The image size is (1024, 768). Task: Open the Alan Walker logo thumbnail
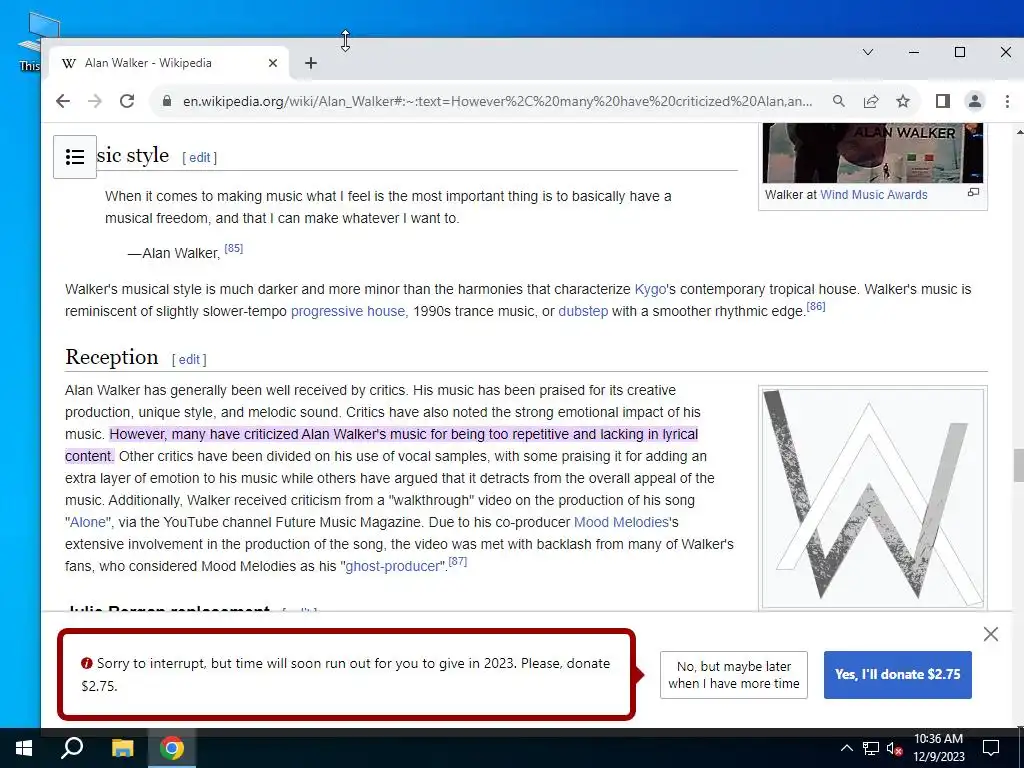873,498
